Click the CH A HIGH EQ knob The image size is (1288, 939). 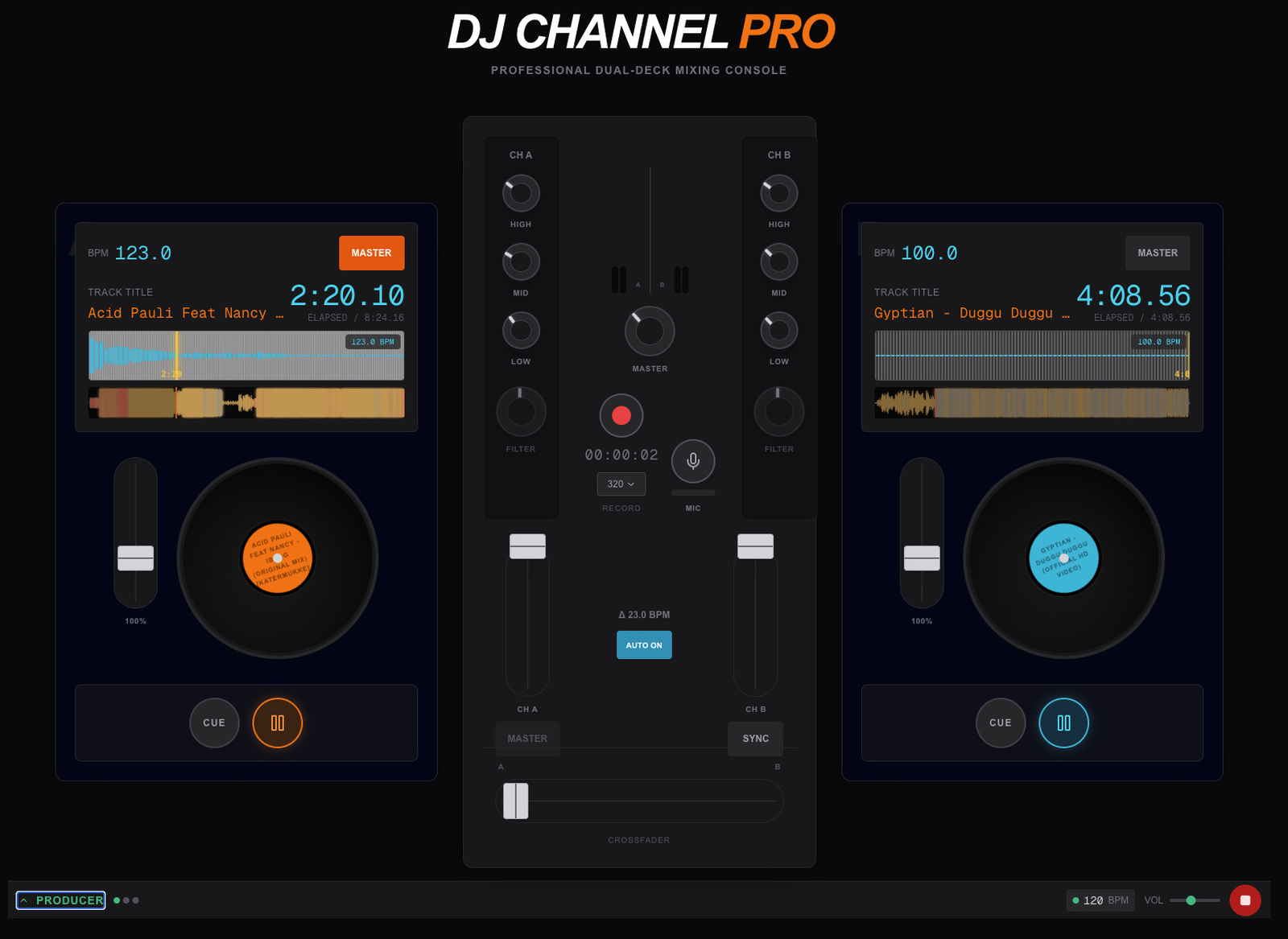pyautogui.click(x=521, y=193)
